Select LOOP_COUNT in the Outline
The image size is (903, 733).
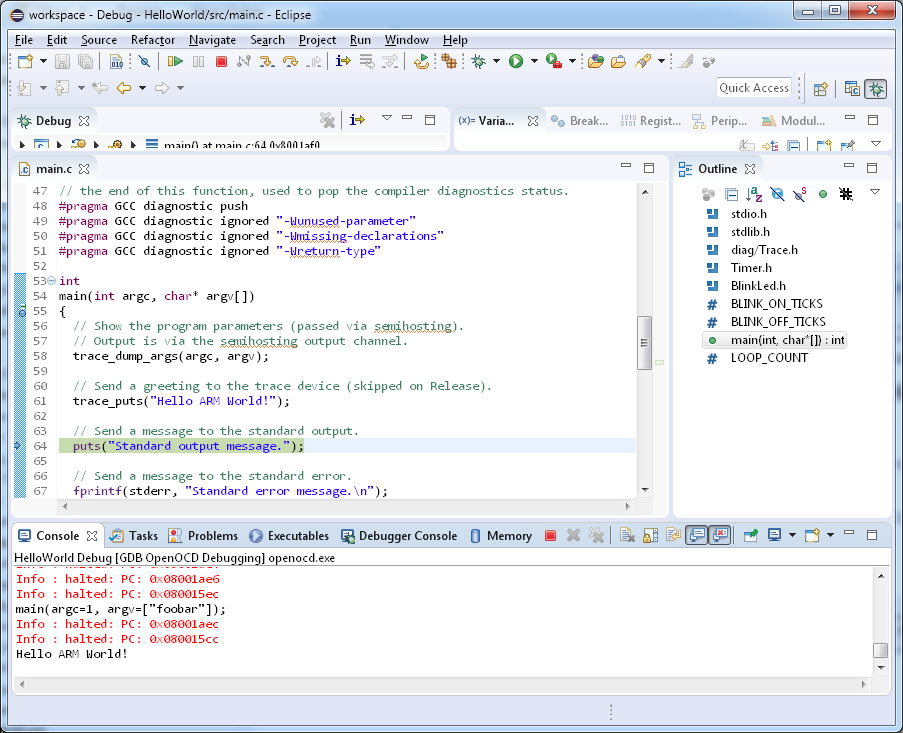[x=768, y=358]
